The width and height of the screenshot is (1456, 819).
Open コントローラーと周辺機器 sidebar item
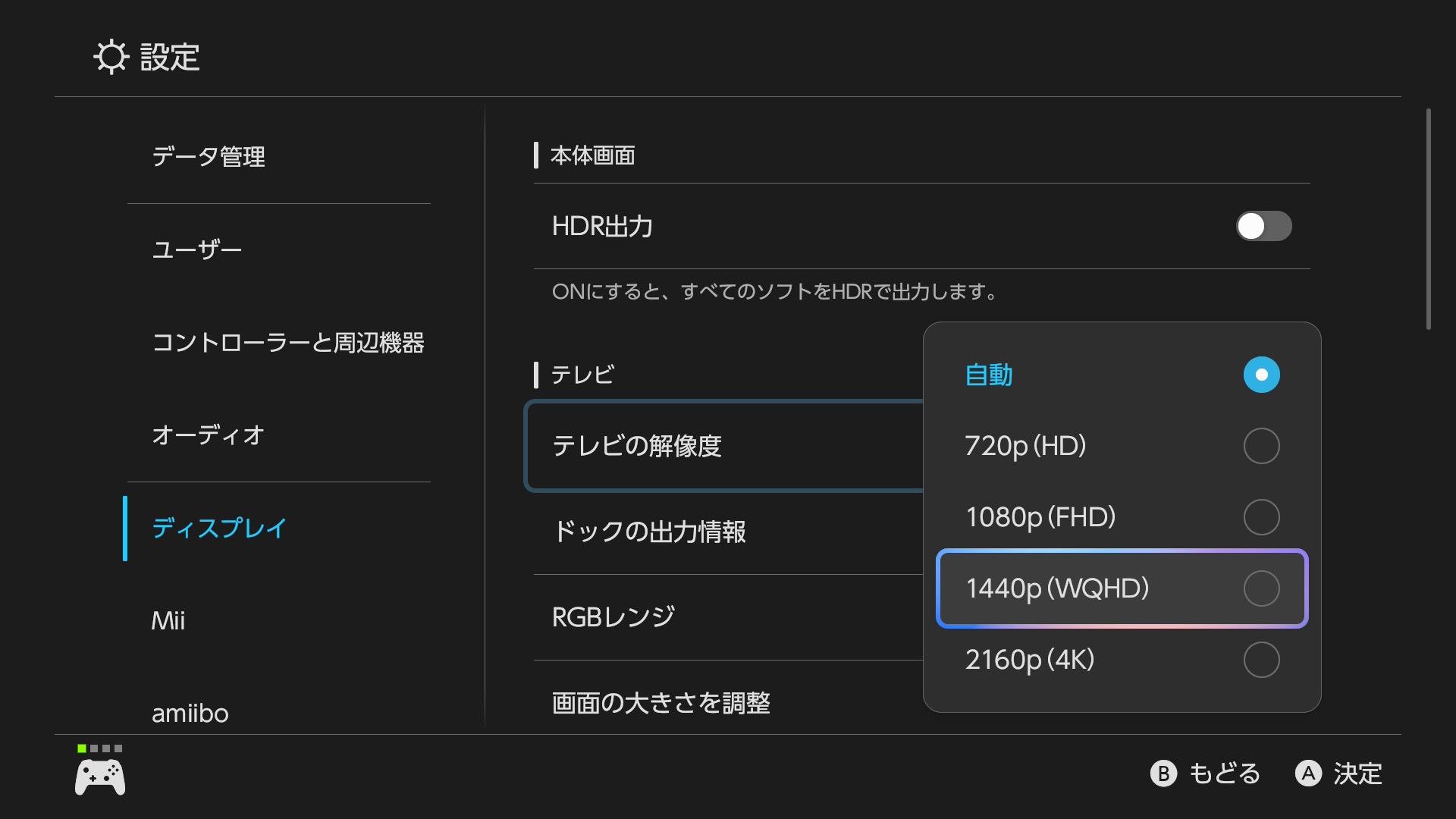pyautogui.click(x=288, y=343)
